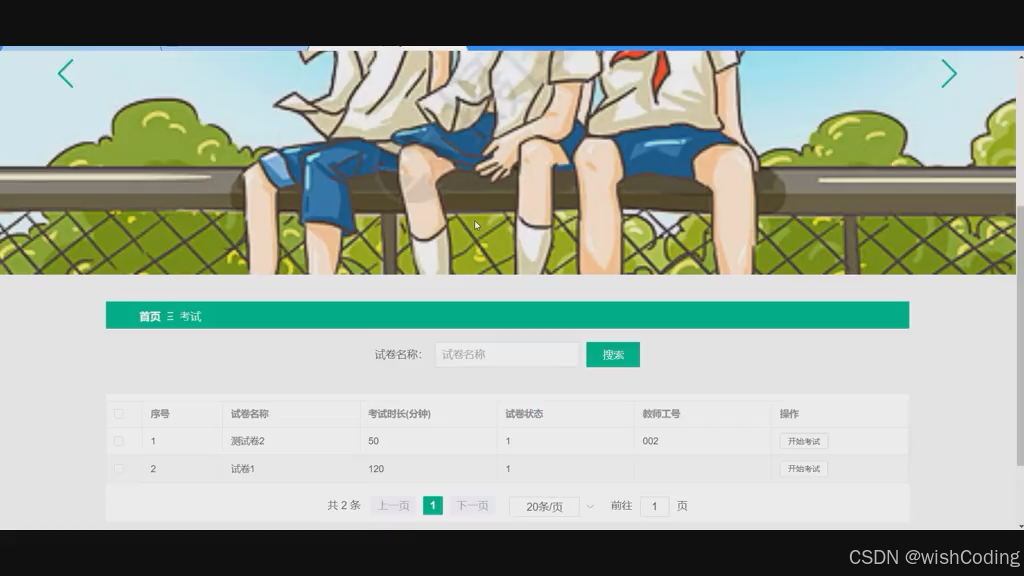
Task: Click the duration value 120
Action: [x=376, y=468]
